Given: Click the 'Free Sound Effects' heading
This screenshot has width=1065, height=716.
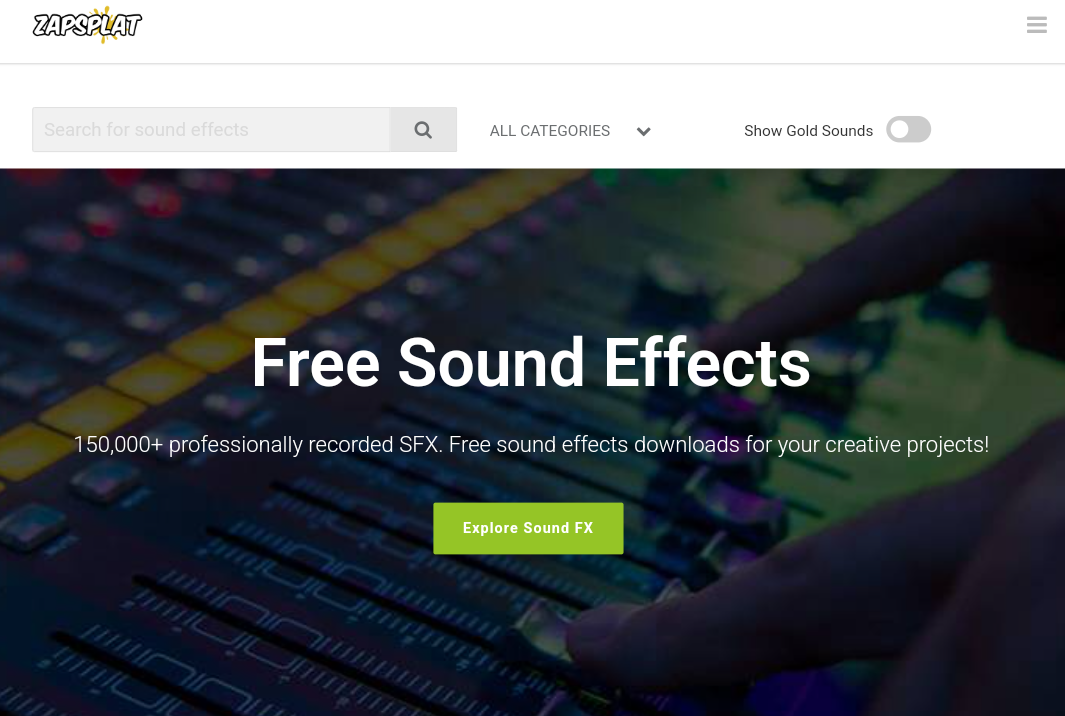Looking at the screenshot, I should [531, 363].
